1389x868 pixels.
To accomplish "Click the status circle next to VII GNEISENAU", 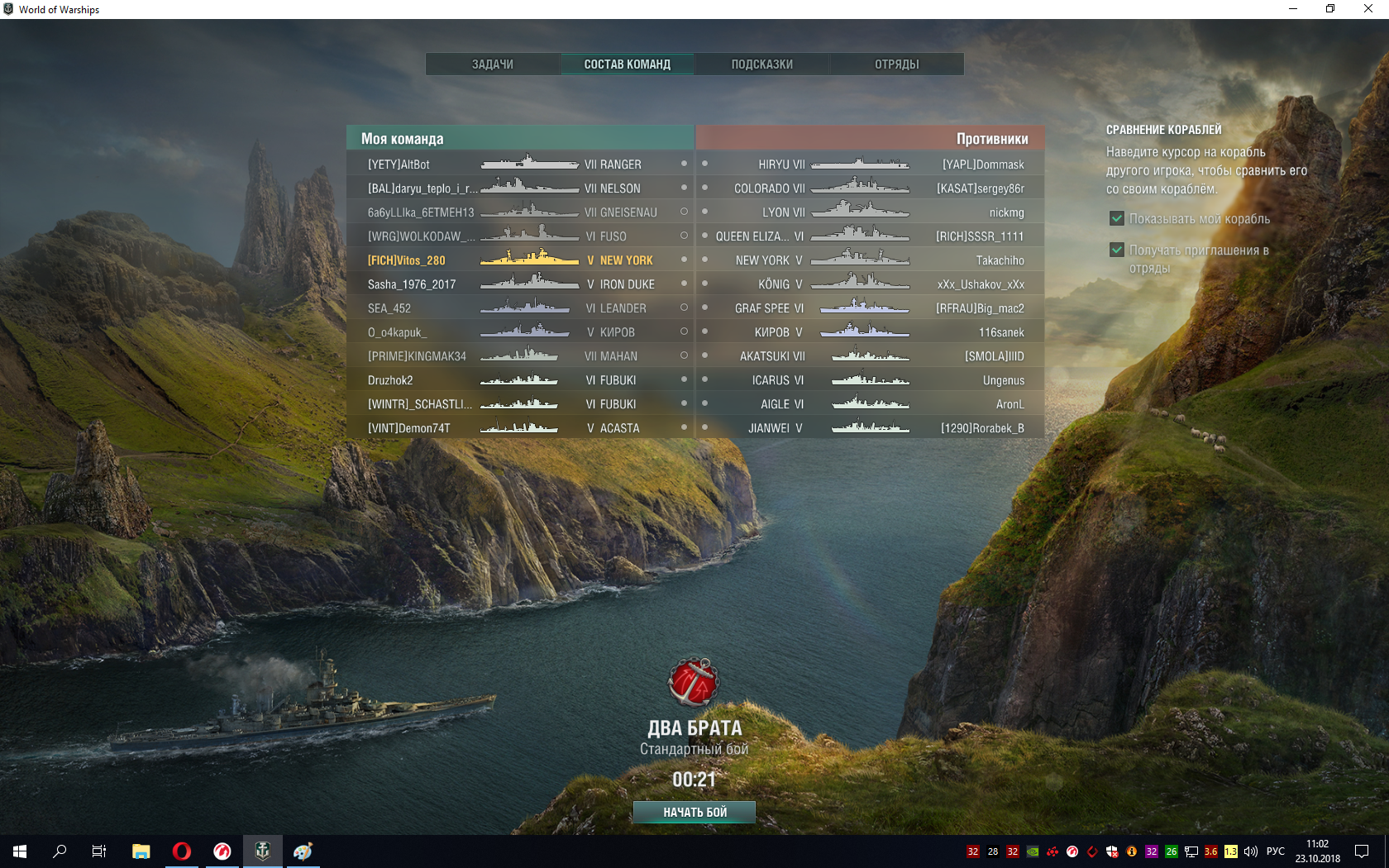I will pos(684,212).
